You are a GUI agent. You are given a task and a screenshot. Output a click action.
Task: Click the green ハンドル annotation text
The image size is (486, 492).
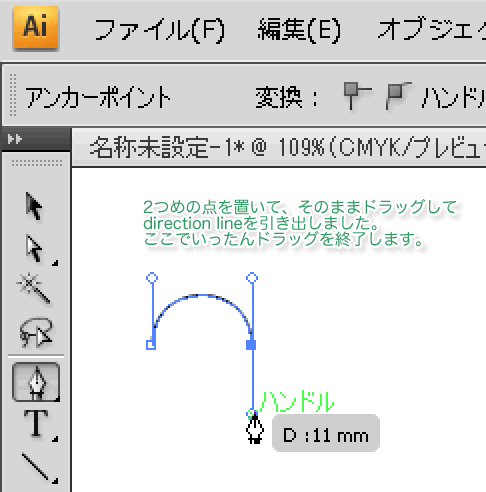(297, 402)
